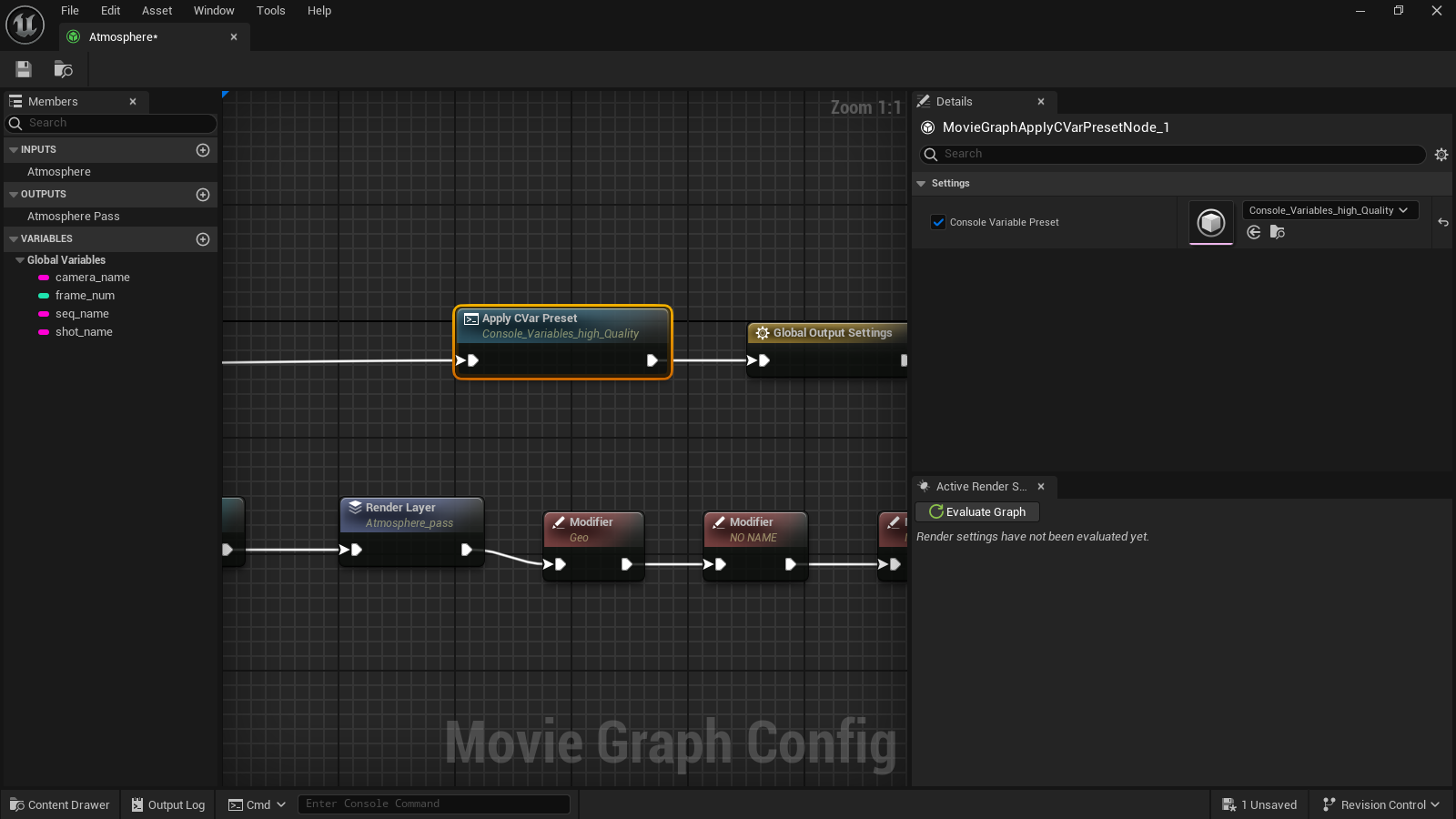Click the Global Output Settings gear icon
This screenshot has height=819, width=1456.
pos(763,333)
